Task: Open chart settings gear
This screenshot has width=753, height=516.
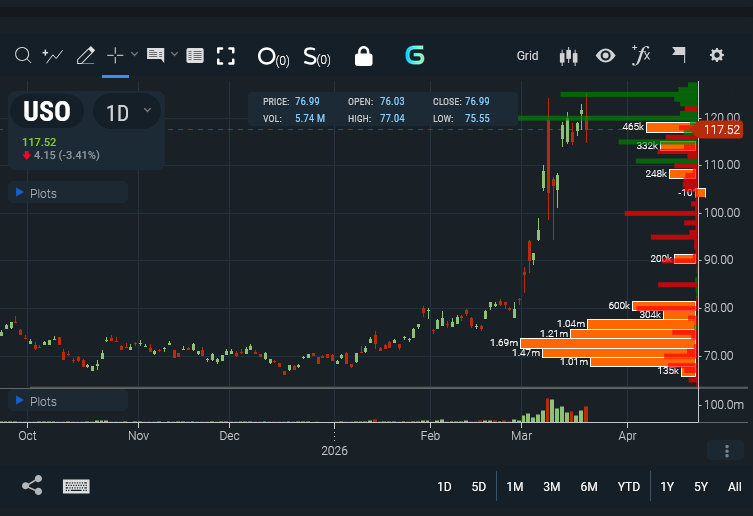Action: tap(717, 55)
